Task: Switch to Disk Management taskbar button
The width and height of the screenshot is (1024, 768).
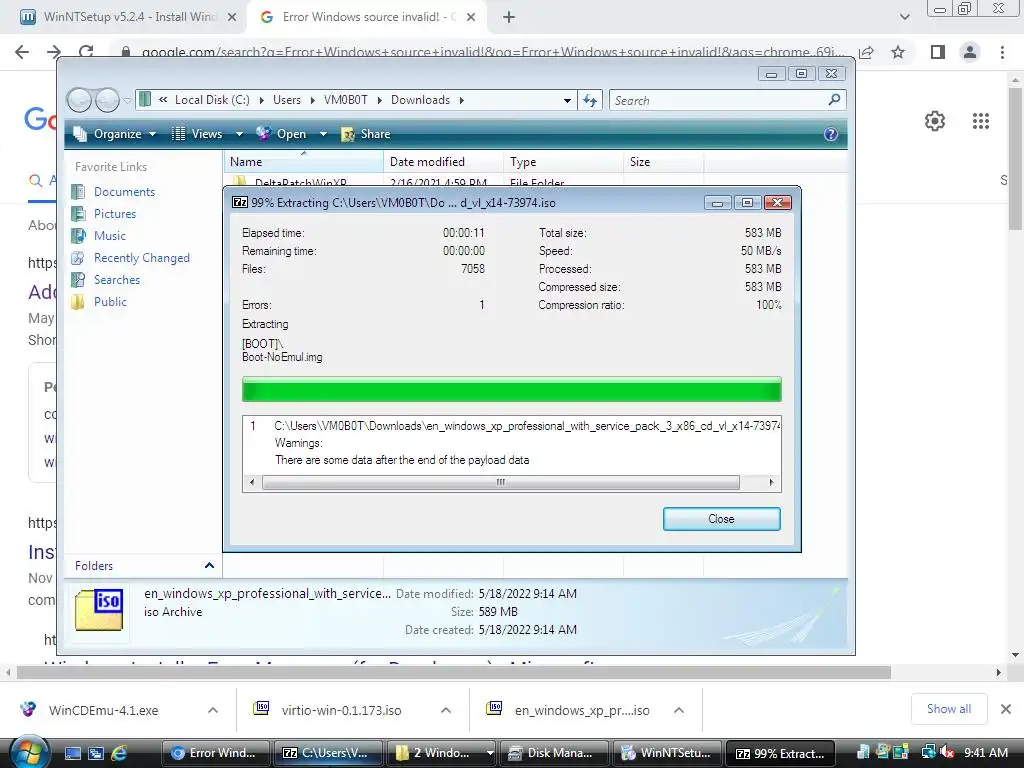Action: [554, 753]
